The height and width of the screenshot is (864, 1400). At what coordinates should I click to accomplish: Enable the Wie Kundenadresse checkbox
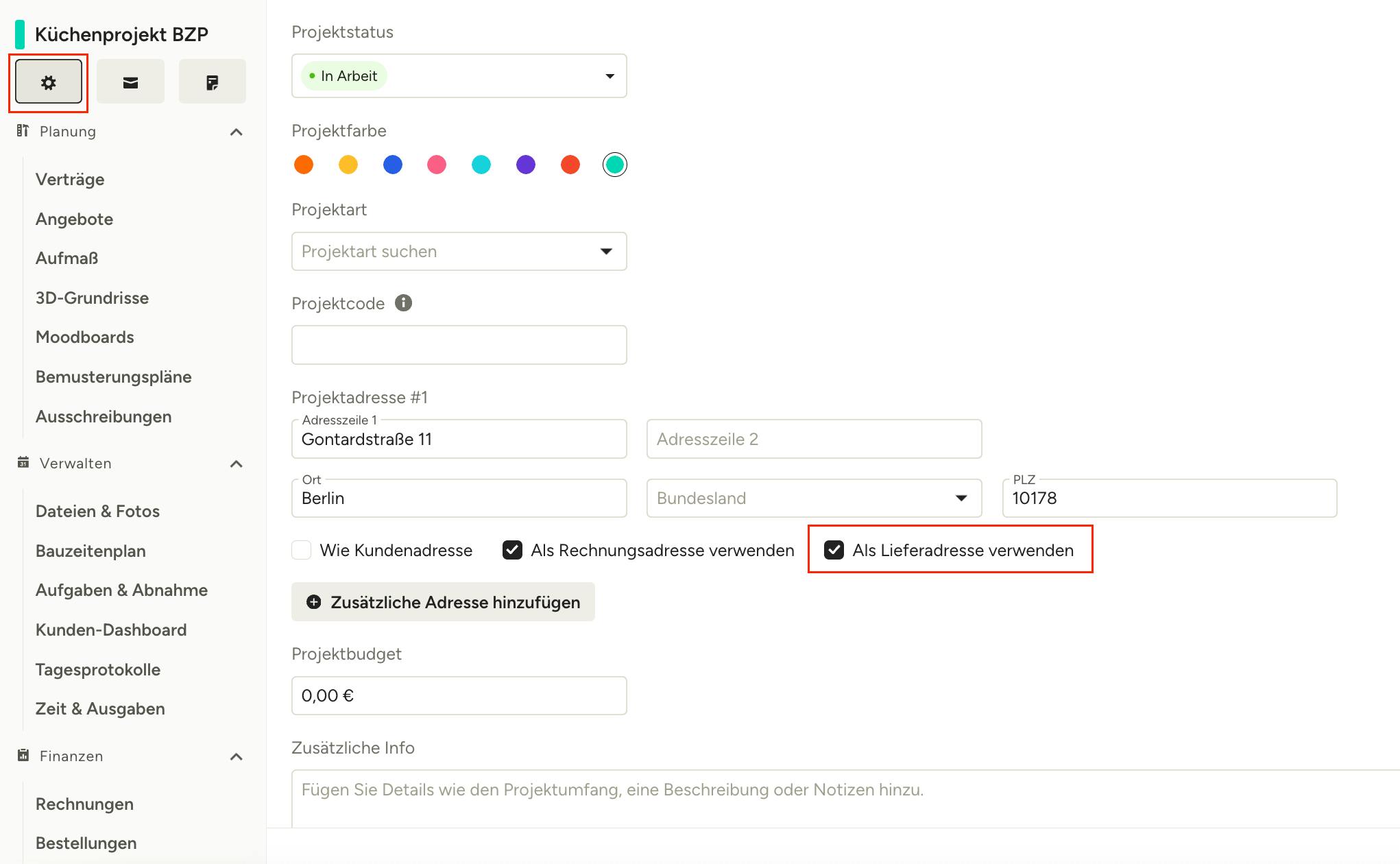click(302, 550)
